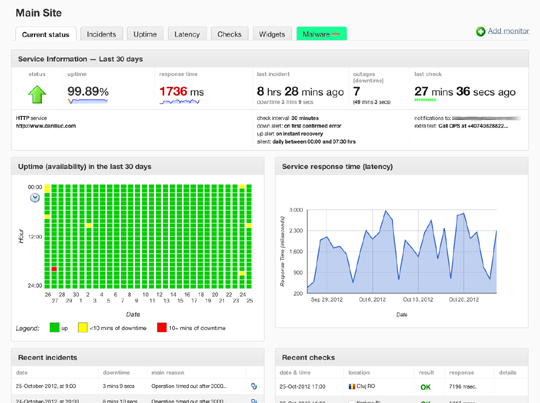This screenshot has width=540, height=403.
Task: Open the monitored HTTP service URL link
Action: click(46, 126)
